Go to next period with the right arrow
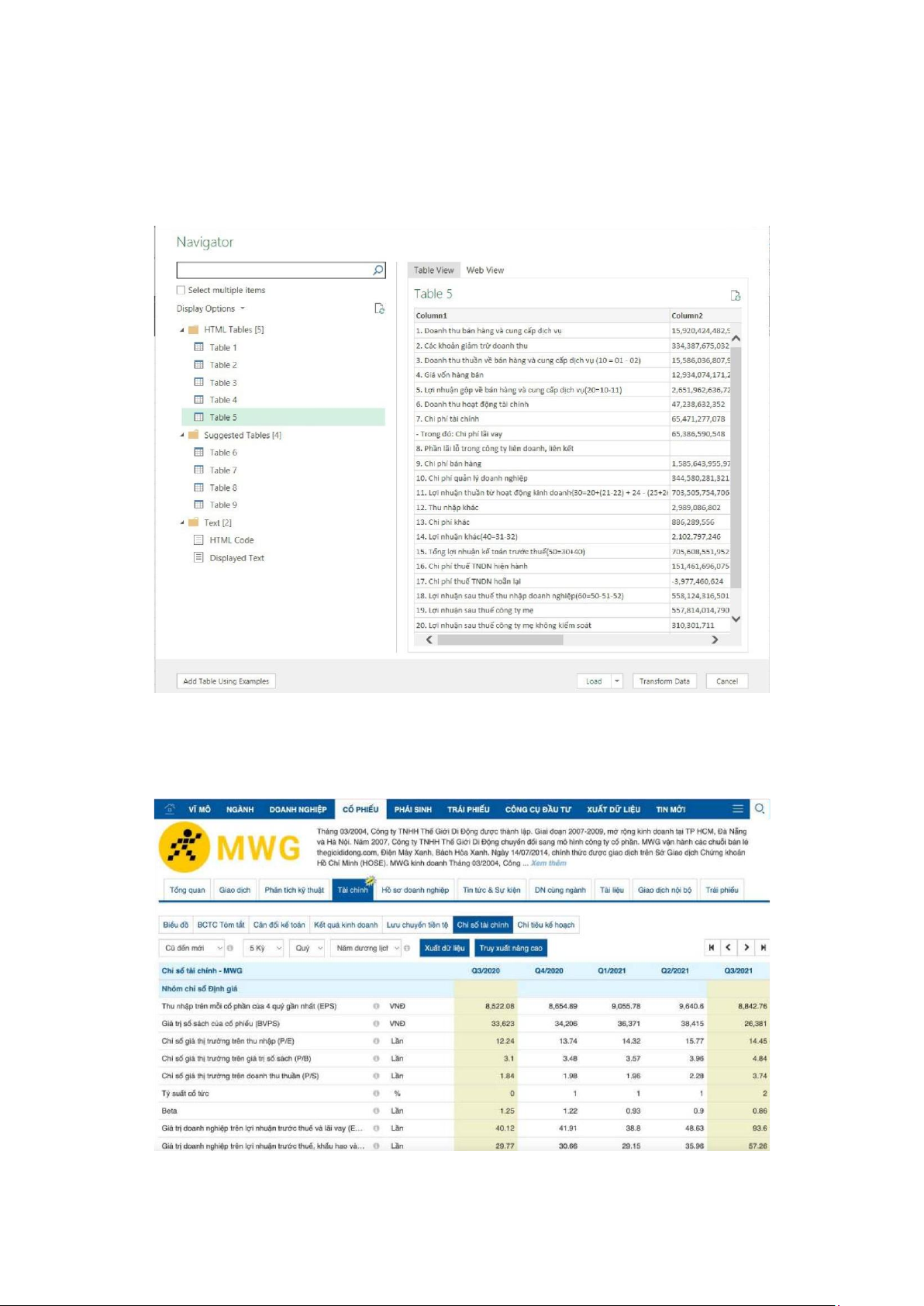The height and width of the screenshot is (1306, 924). 746,947
